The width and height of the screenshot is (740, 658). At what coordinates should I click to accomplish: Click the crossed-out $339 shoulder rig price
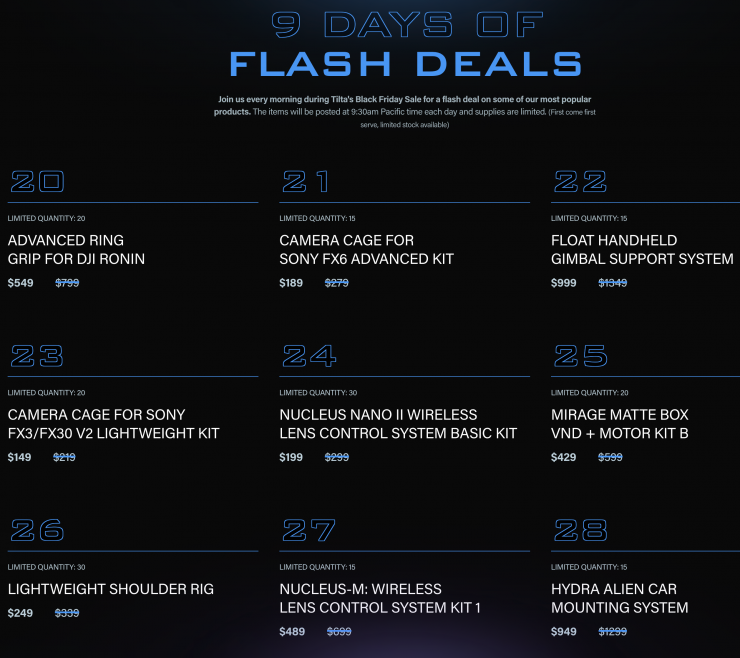point(67,613)
